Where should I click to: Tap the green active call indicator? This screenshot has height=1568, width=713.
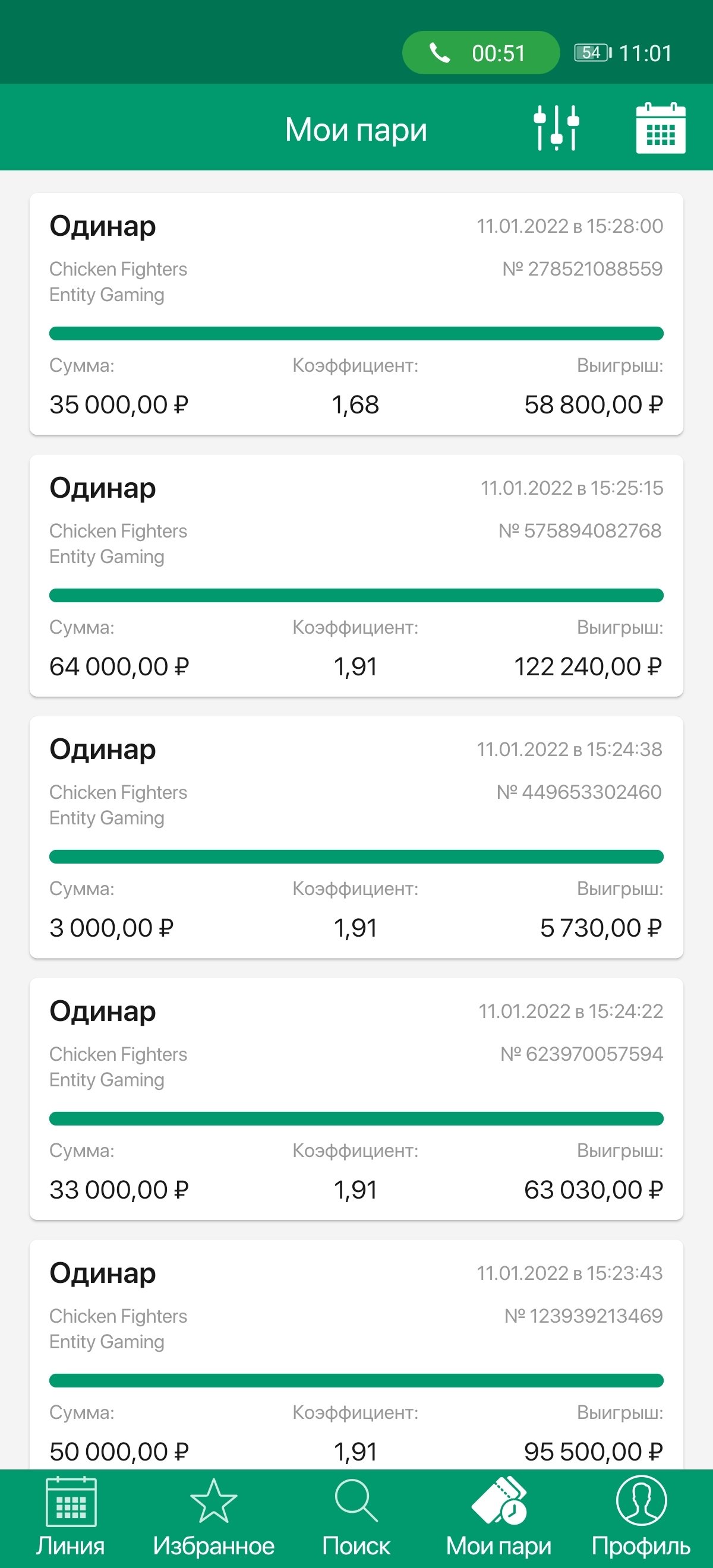(481, 53)
